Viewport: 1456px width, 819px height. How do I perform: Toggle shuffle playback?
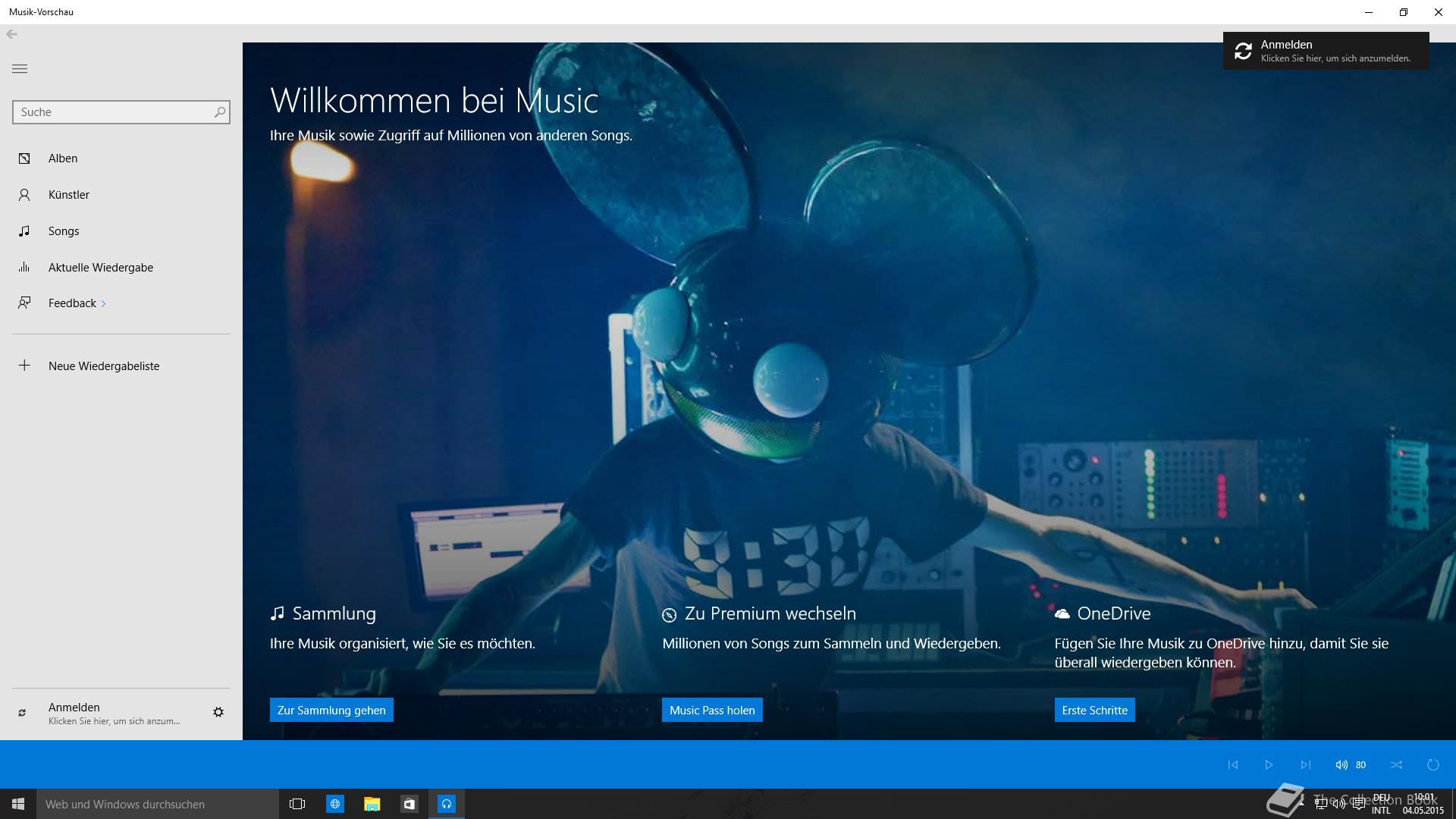tap(1396, 764)
